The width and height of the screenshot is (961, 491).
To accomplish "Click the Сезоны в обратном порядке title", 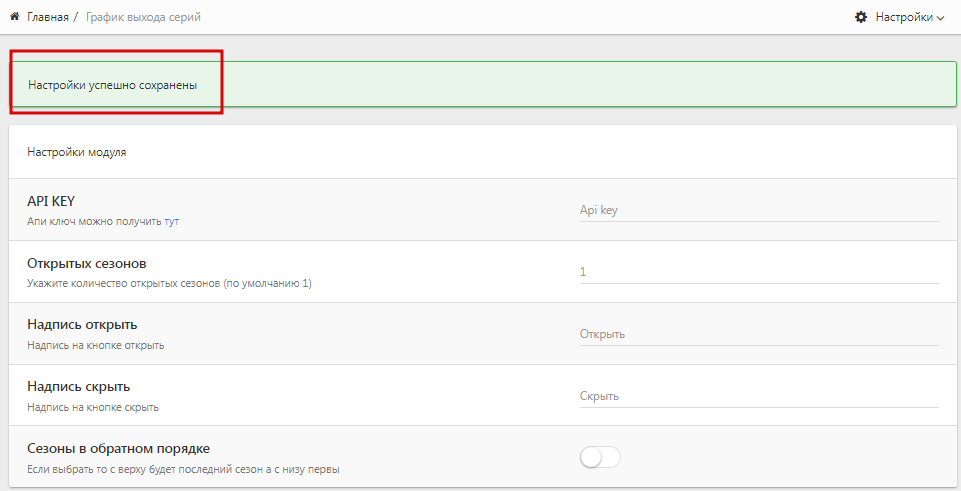I will [x=118, y=449].
